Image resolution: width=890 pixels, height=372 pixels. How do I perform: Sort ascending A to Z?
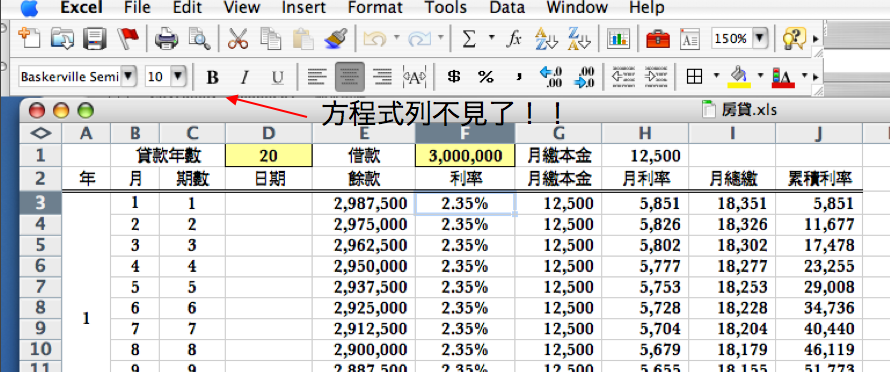[547, 38]
